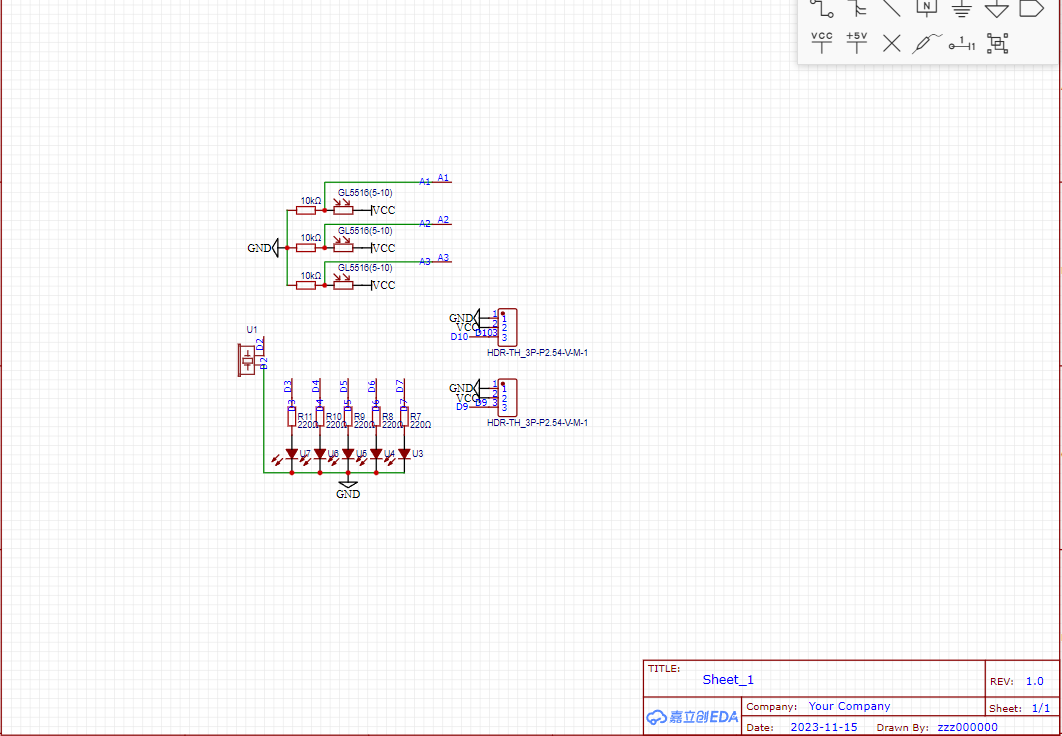Image resolution: width=1062 pixels, height=736 pixels.
Task: Click the A1 net label
Action: point(444,177)
